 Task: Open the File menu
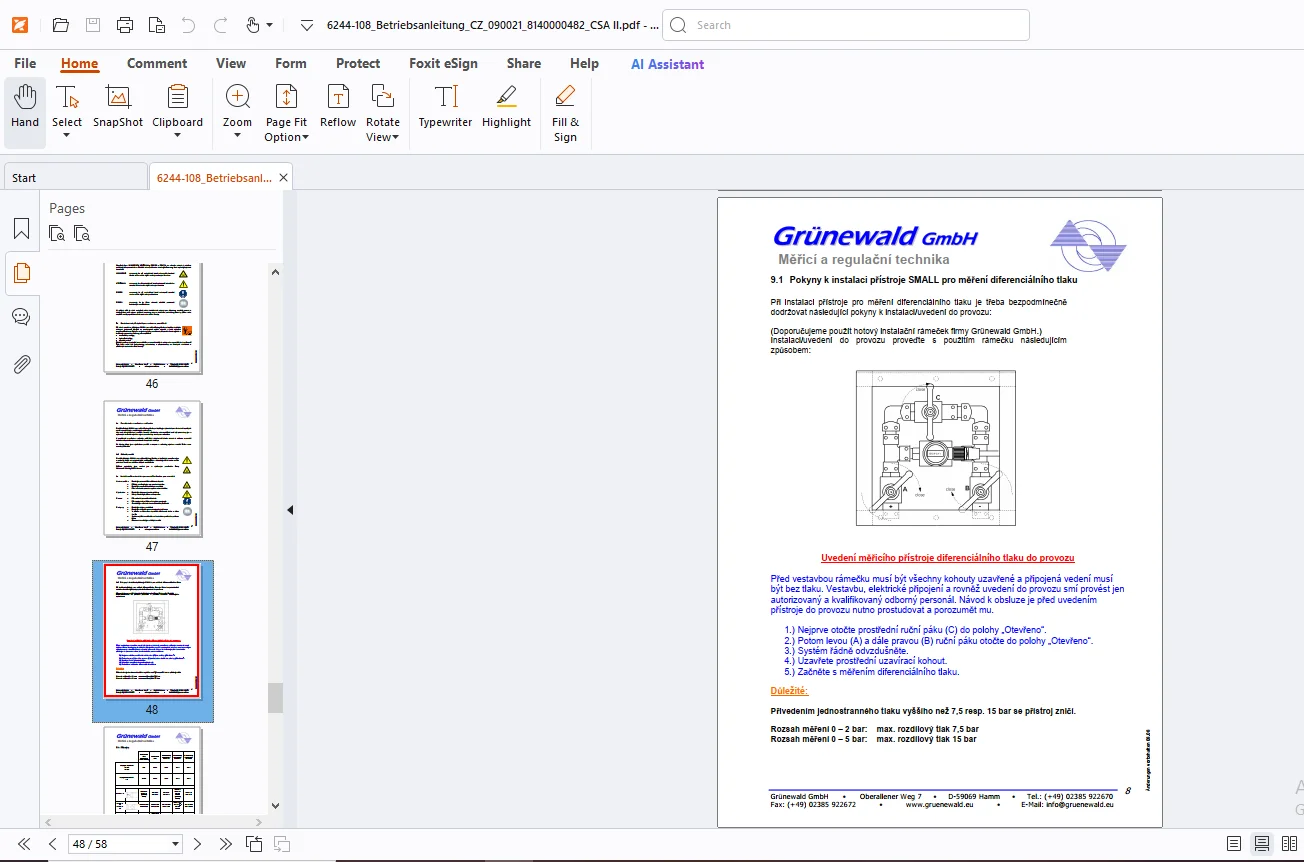coord(25,63)
